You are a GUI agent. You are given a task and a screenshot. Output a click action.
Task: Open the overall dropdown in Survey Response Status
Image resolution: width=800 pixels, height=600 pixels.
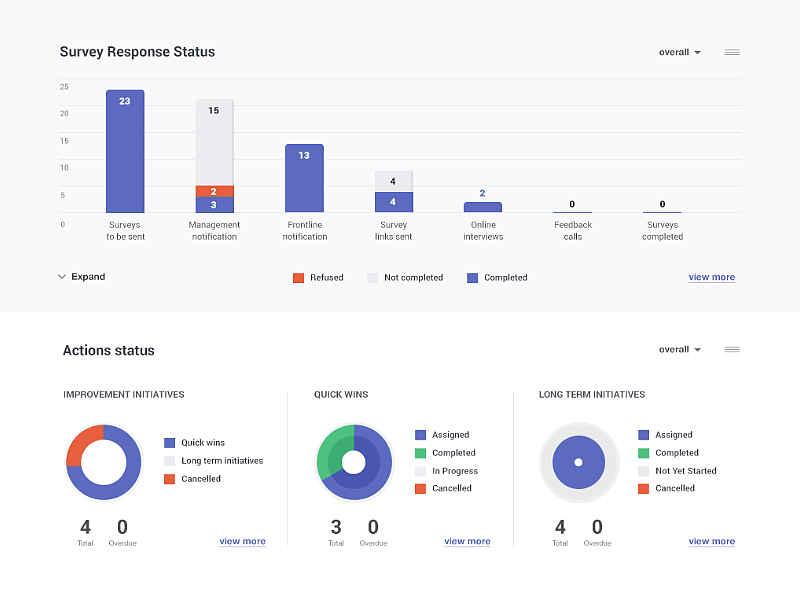(x=680, y=52)
